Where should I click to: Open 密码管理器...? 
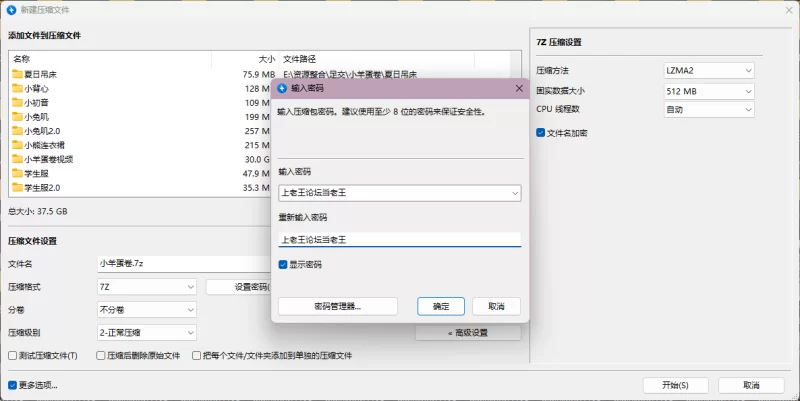point(338,306)
